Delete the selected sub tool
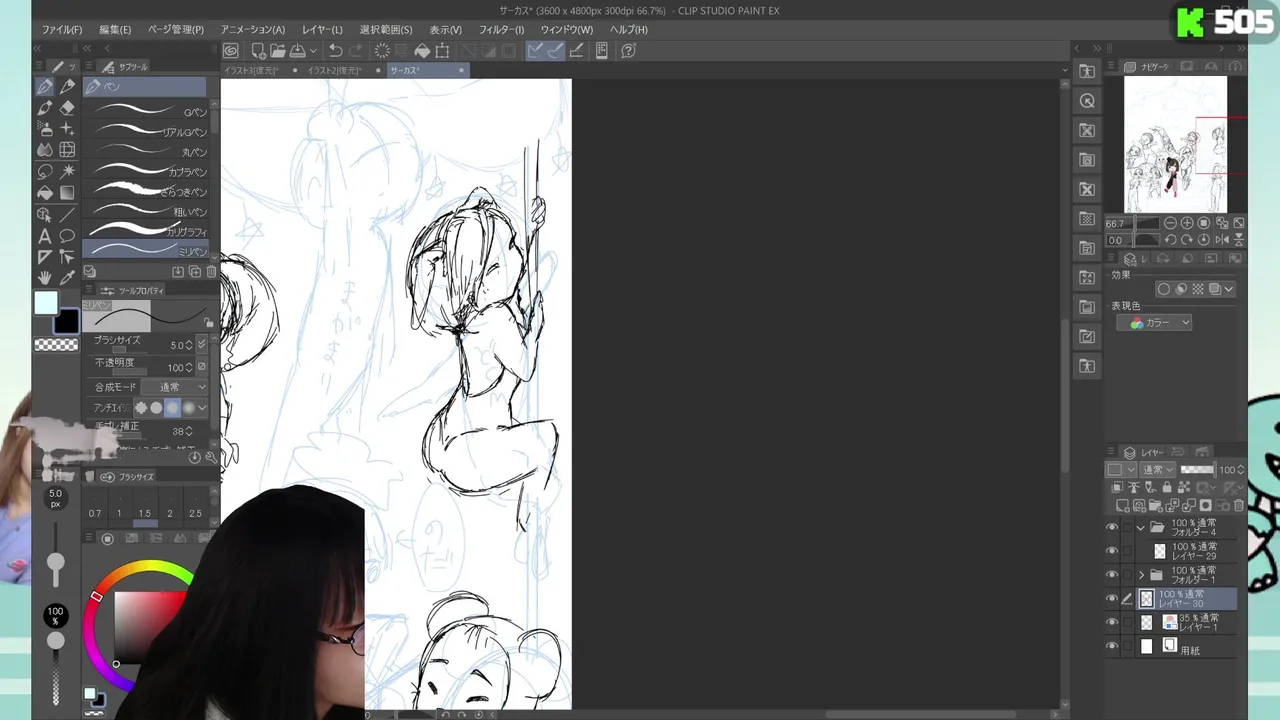This screenshot has width=1280, height=720. click(x=211, y=272)
